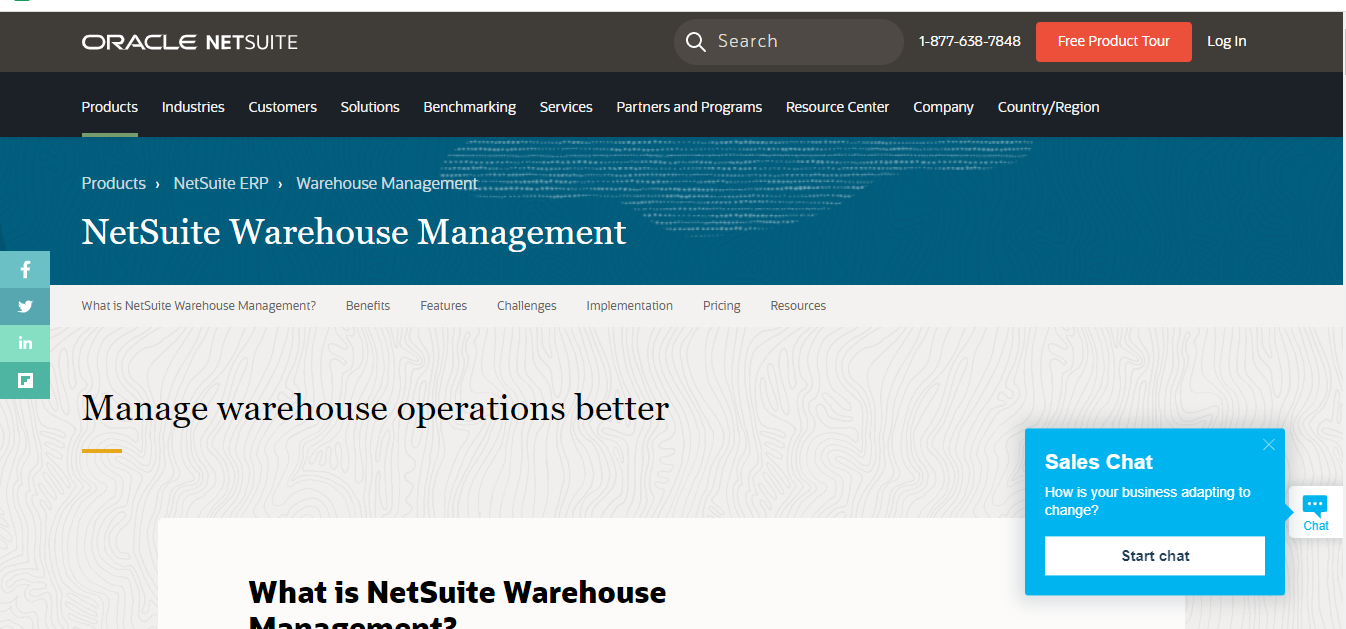Open the Country/Region menu
Screen dimensions: 1346x629
1048,107
